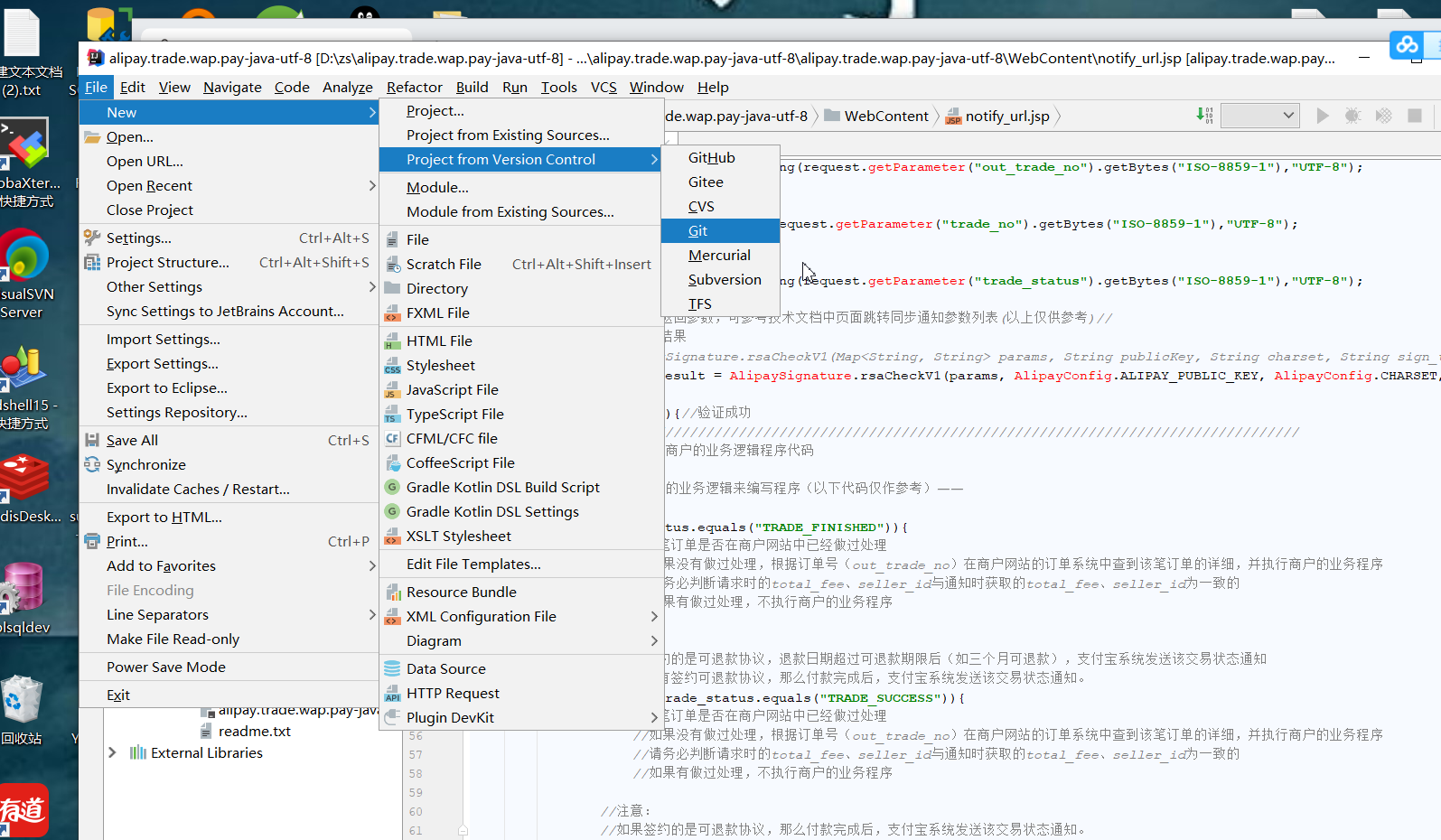This screenshot has width=1441, height=840.
Task: Click the Directory folder icon in submenu
Action: pos(392,288)
